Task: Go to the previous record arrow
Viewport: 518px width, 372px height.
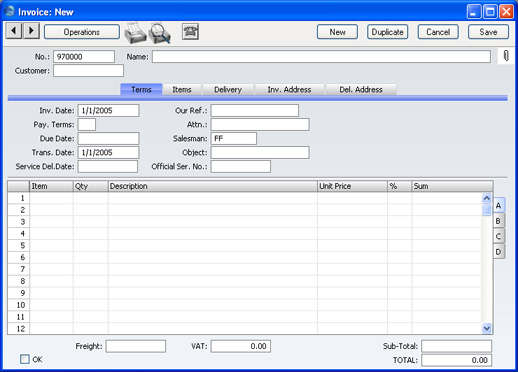Action: [14, 31]
